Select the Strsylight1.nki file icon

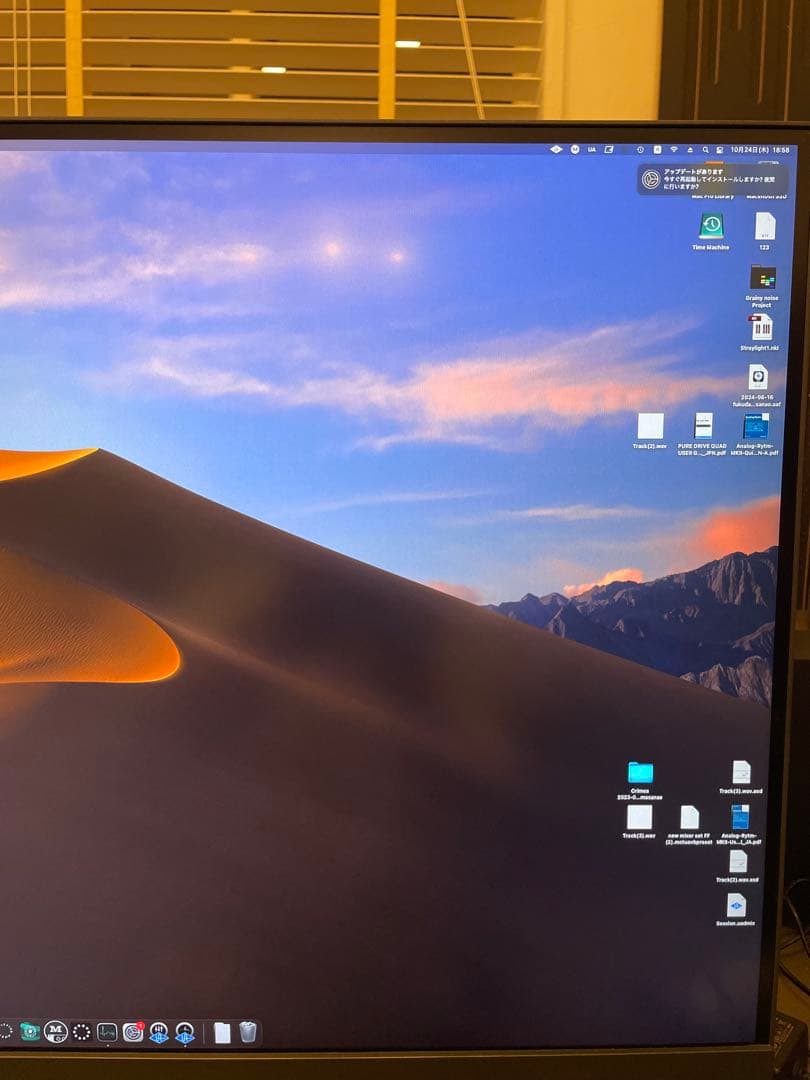pos(761,327)
